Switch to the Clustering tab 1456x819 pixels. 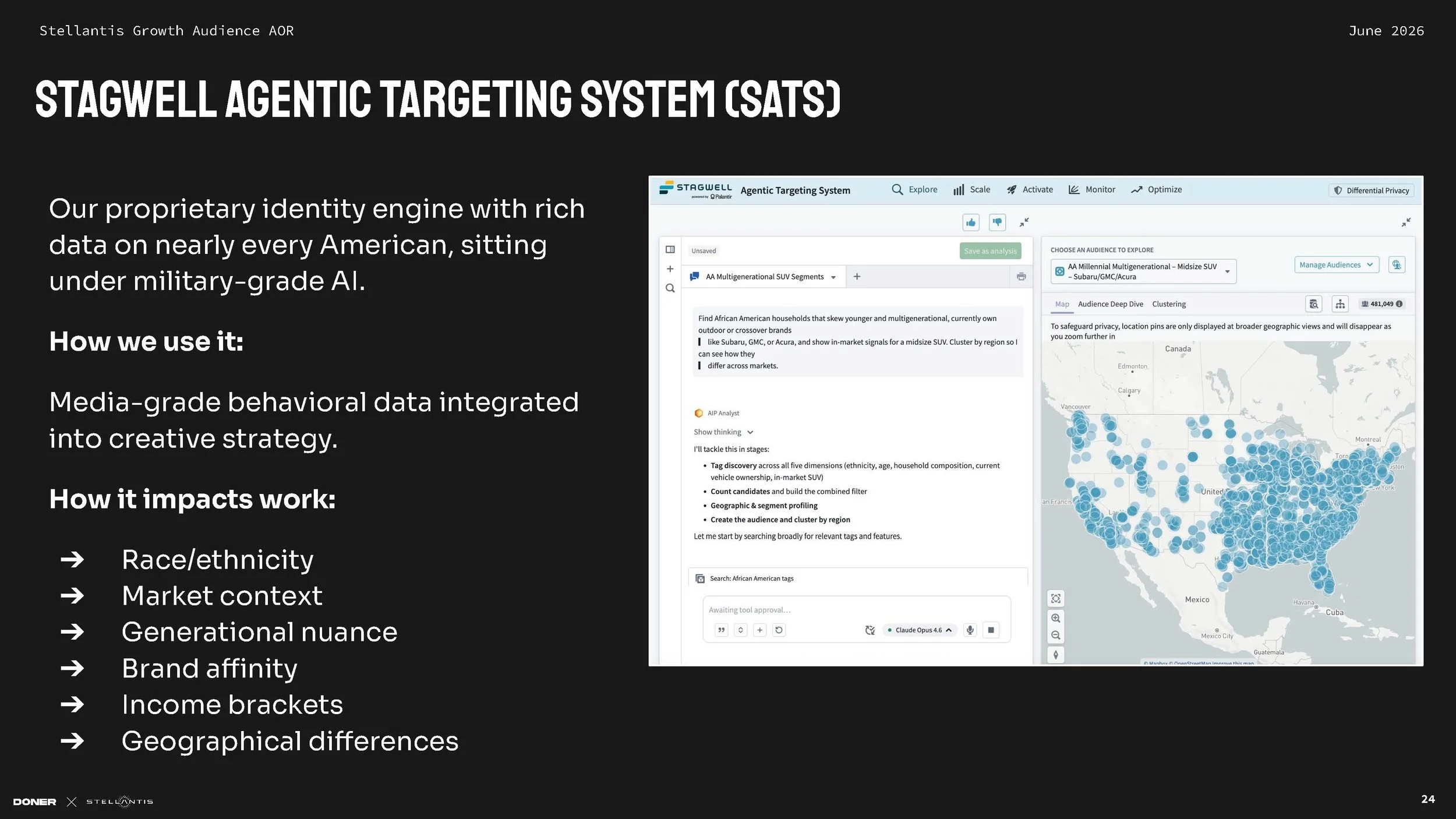(1169, 304)
